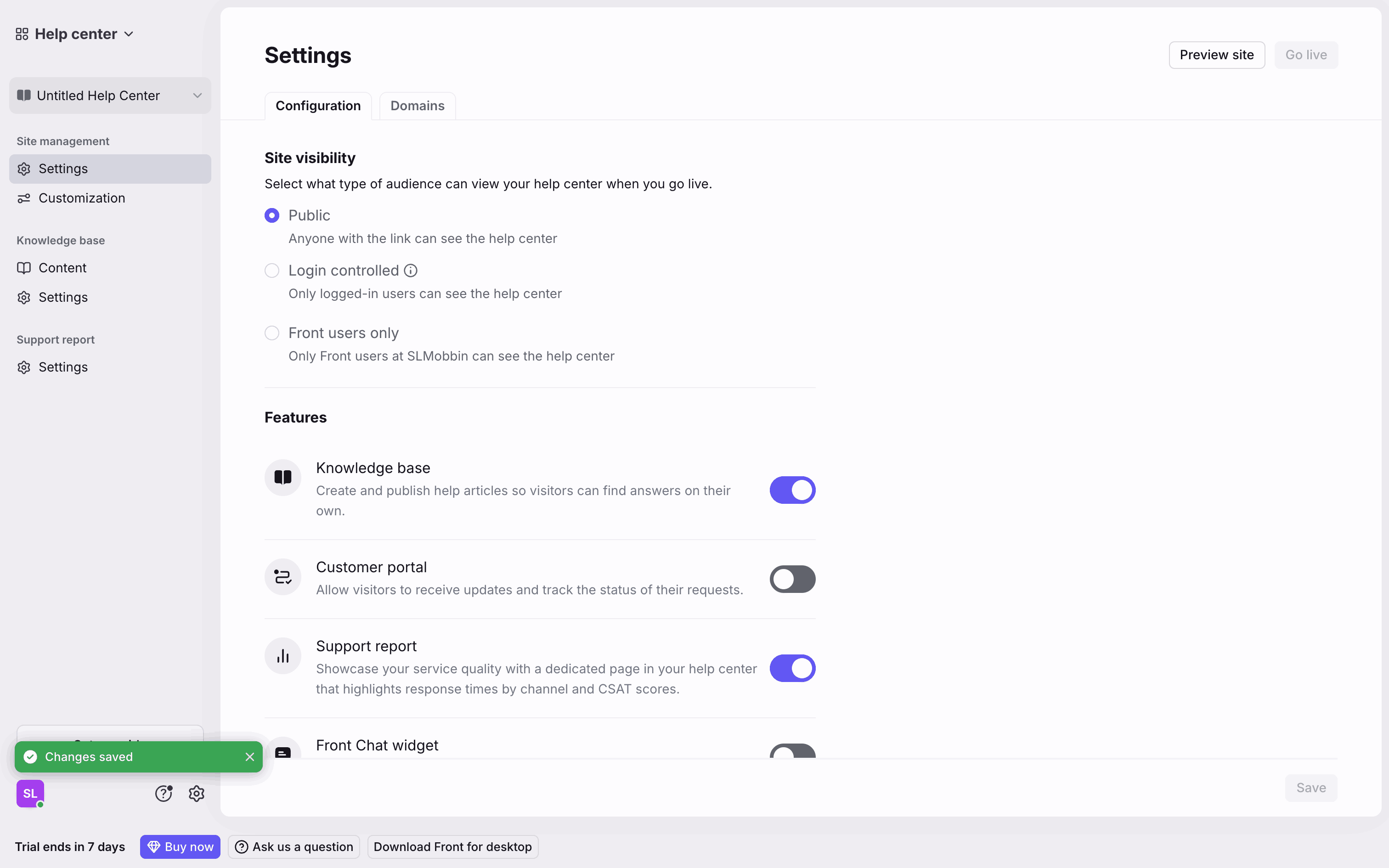Click the help question-mark icon in sidebar
This screenshot has width=1389, height=868.
click(164, 794)
